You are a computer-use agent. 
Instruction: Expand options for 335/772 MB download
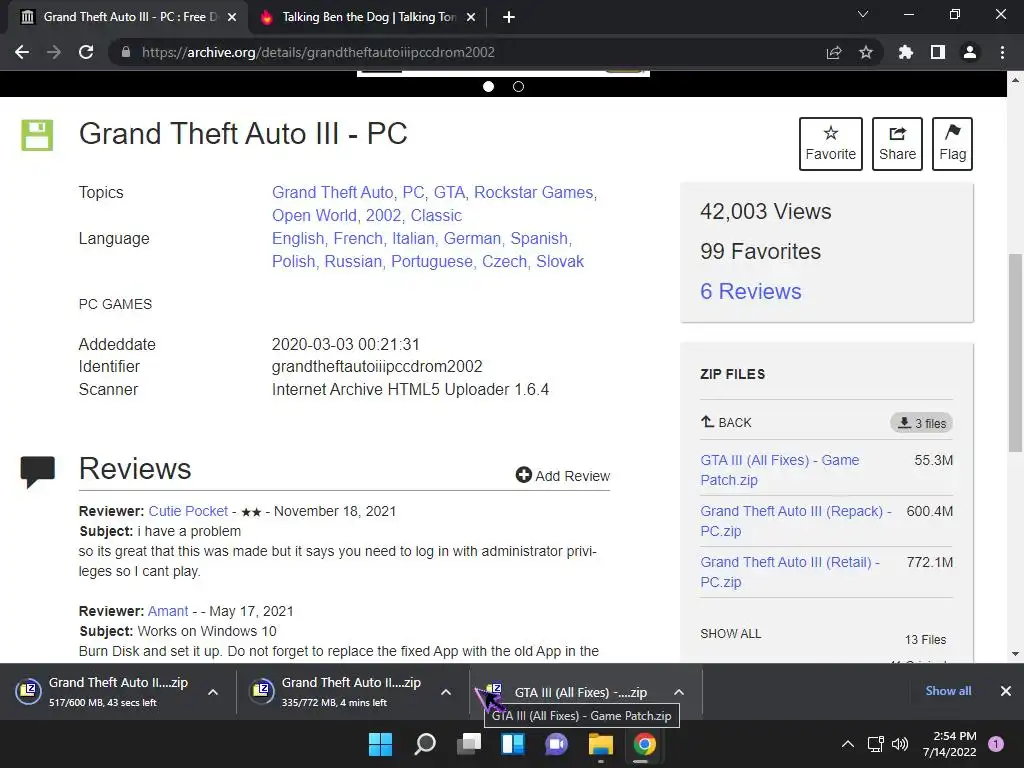pyautogui.click(x=446, y=692)
